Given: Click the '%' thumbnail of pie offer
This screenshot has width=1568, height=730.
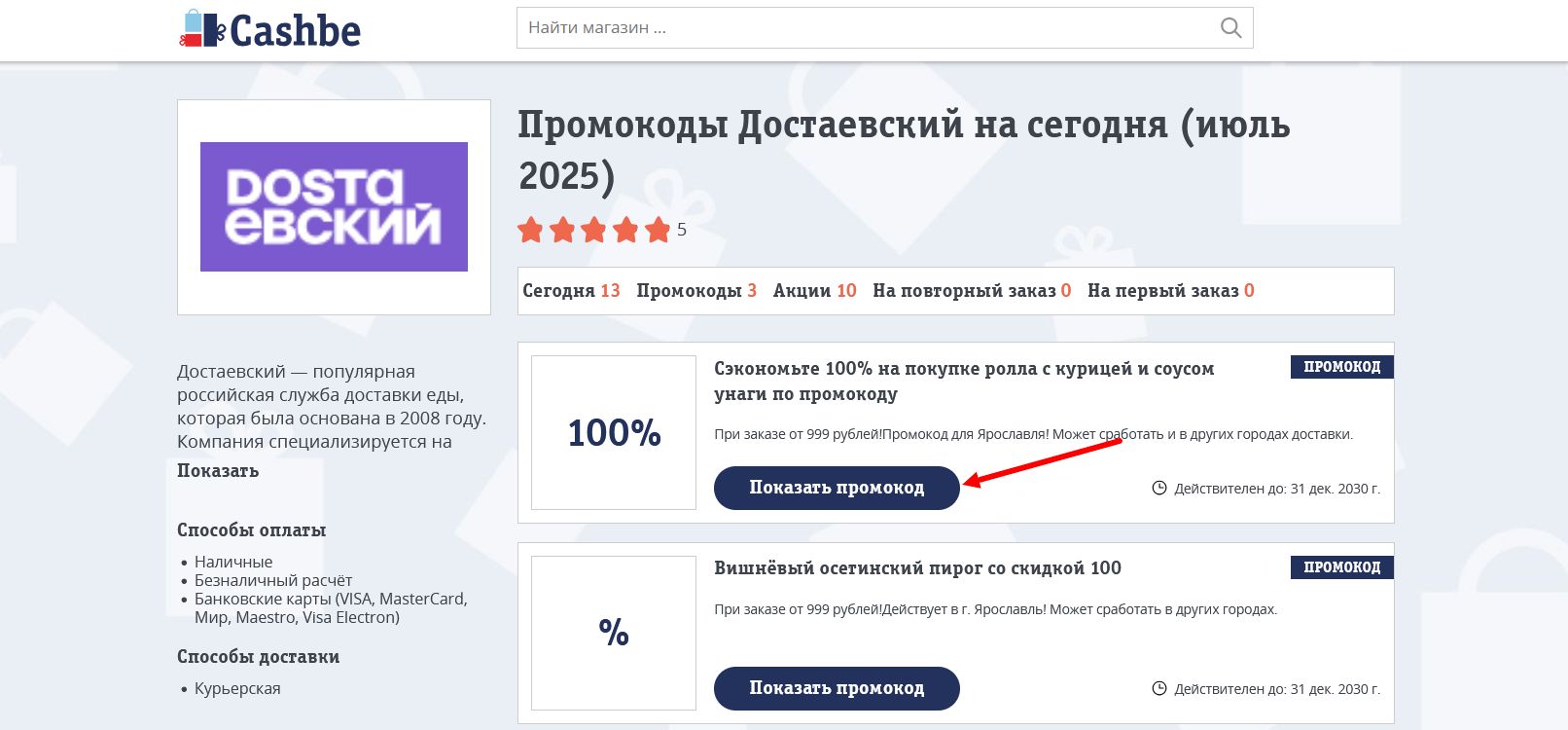Looking at the screenshot, I should tap(614, 633).
